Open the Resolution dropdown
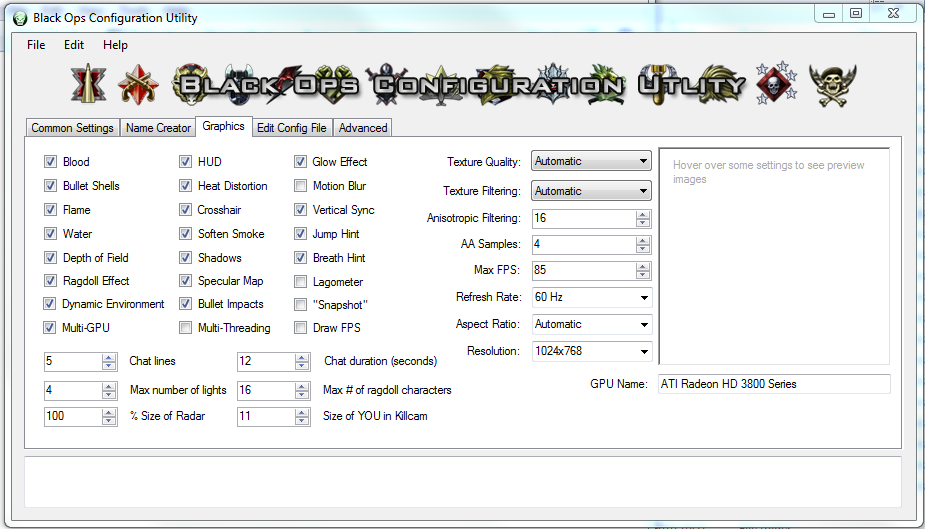The image size is (925, 529). 591,351
